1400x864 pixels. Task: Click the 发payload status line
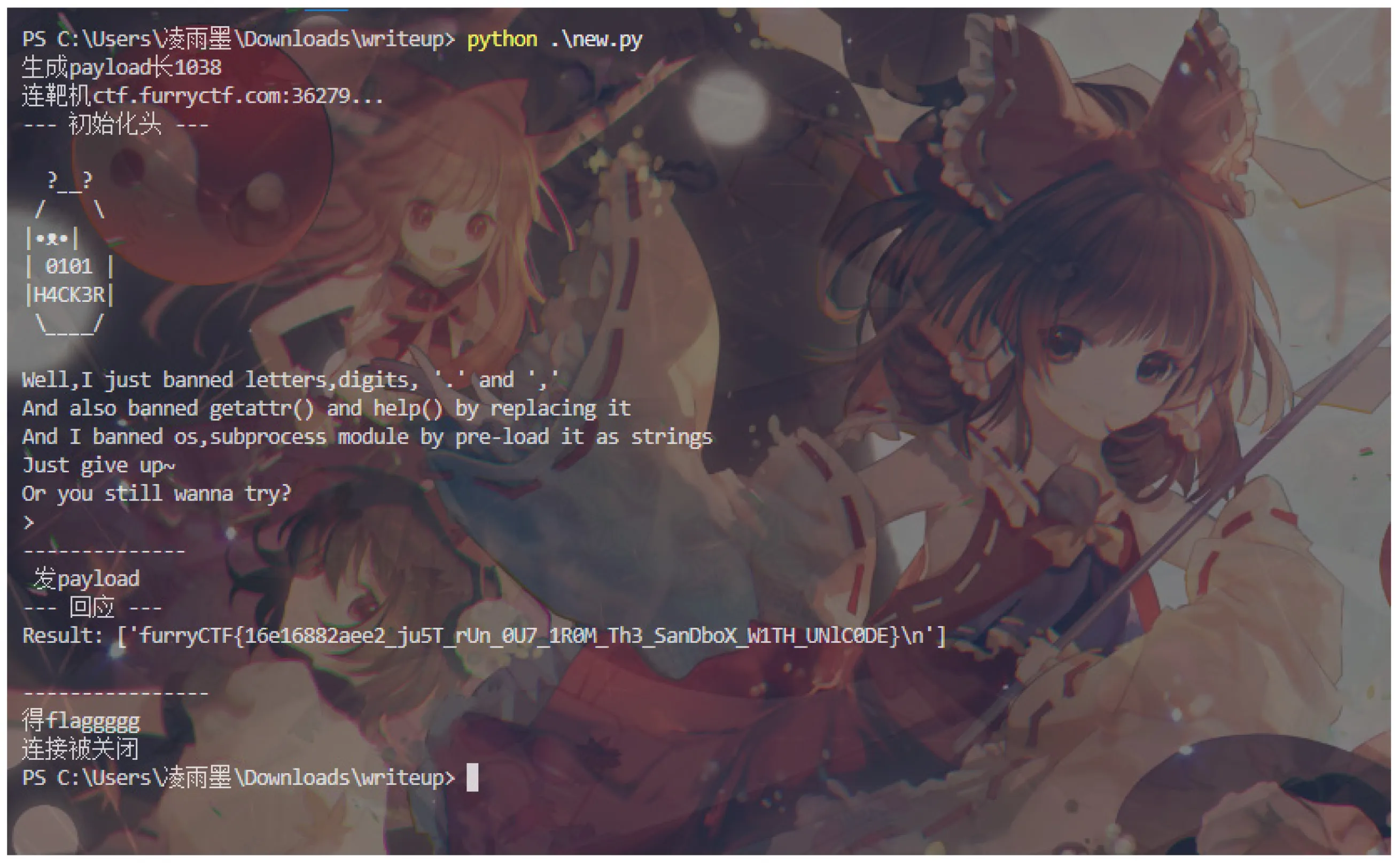(87, 579)
